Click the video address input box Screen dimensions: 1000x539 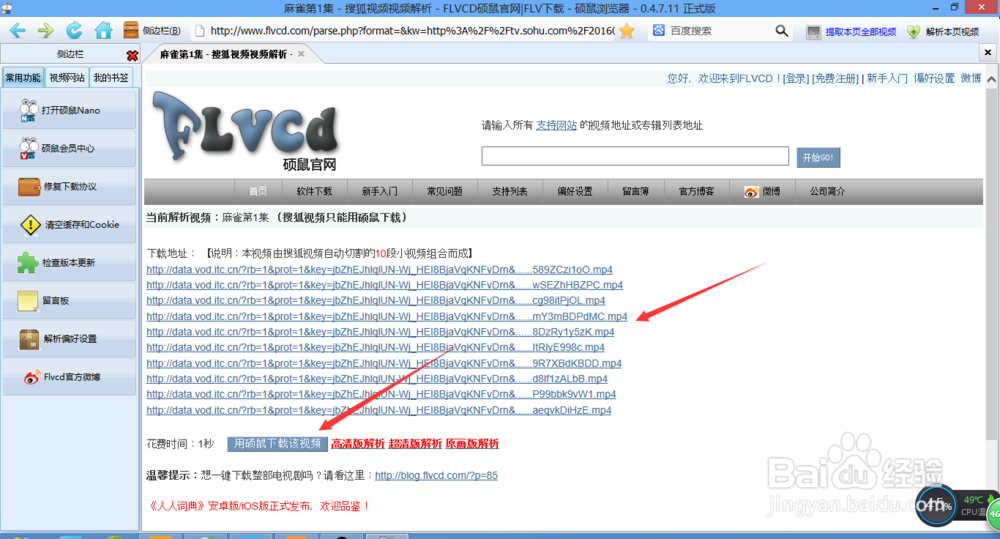click(635, 156)
